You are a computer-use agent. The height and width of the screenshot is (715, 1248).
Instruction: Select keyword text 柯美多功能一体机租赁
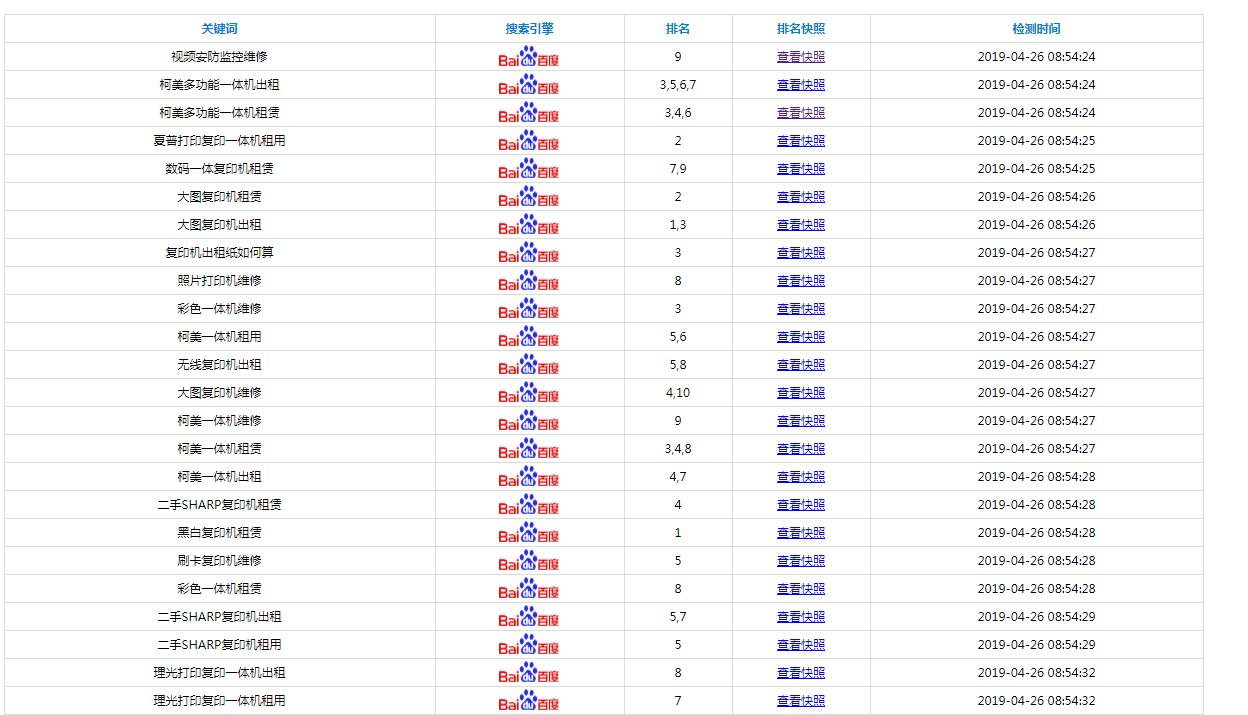coord(219,113)
